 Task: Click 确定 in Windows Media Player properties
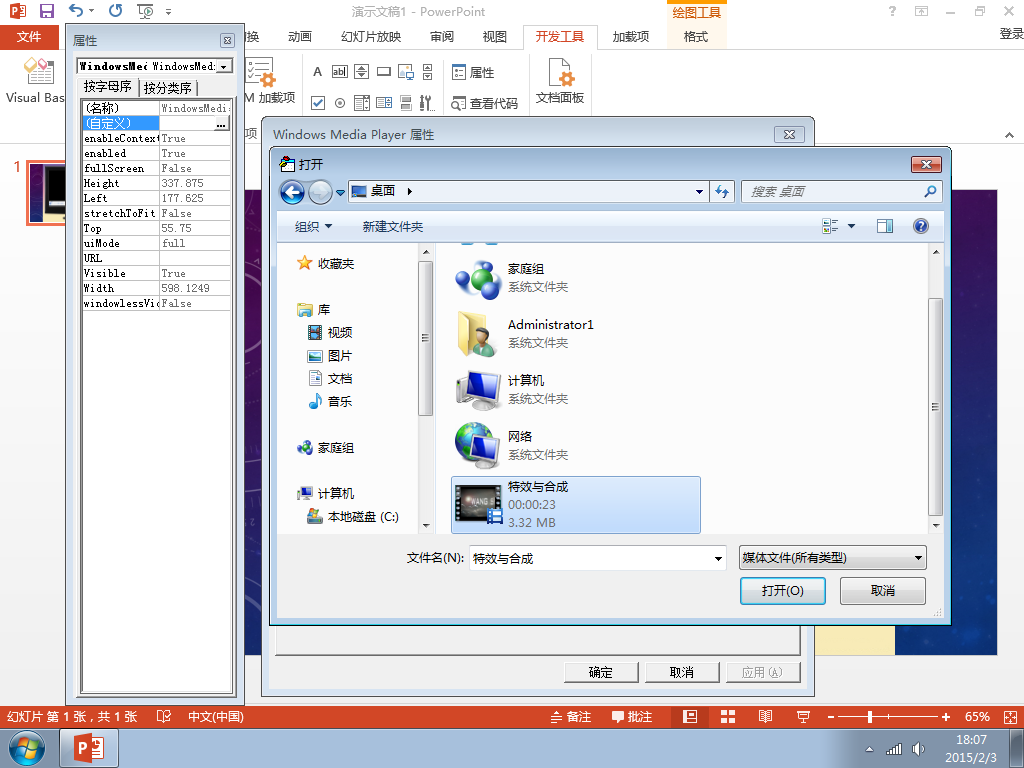(601, 673)
